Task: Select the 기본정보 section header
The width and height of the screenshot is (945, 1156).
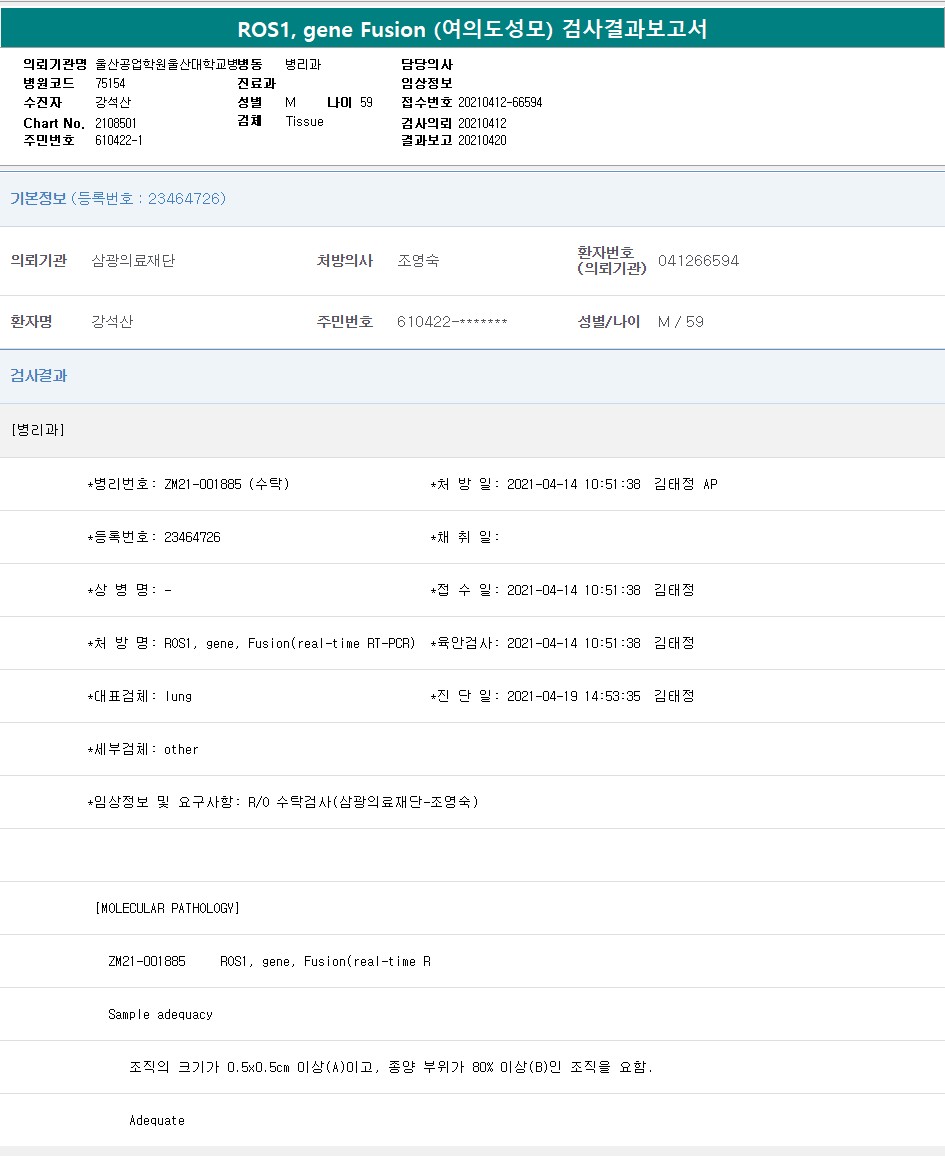Action: (x=118, y=199)
